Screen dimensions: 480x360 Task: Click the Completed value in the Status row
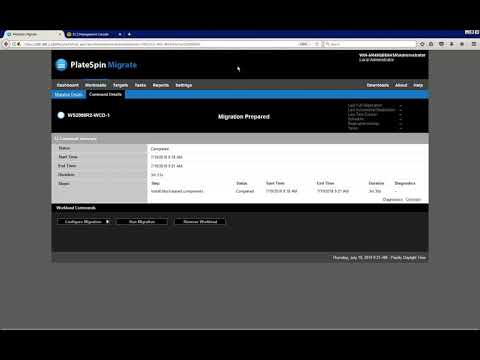tap(160, 149)
